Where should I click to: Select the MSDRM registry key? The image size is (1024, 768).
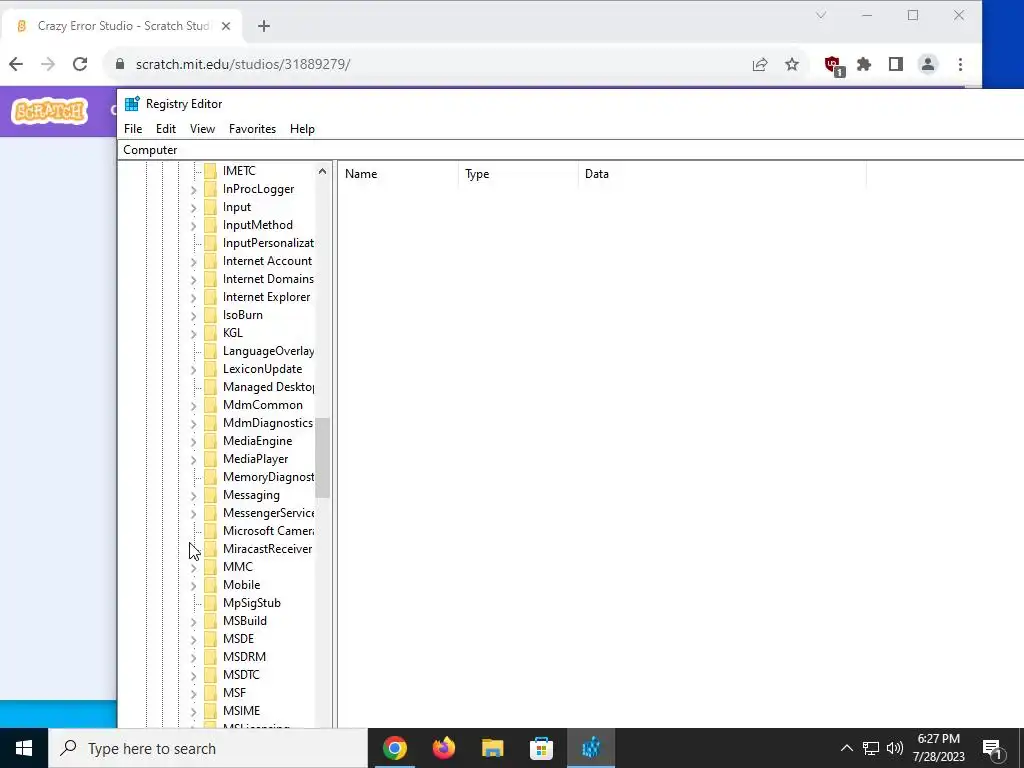pyautogui.click(x=244, y=657)
